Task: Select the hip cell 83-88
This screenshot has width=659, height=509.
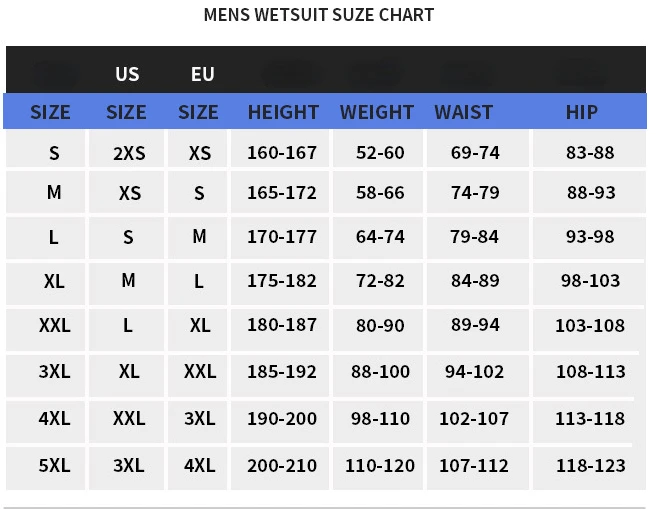Action: [590, 153]
